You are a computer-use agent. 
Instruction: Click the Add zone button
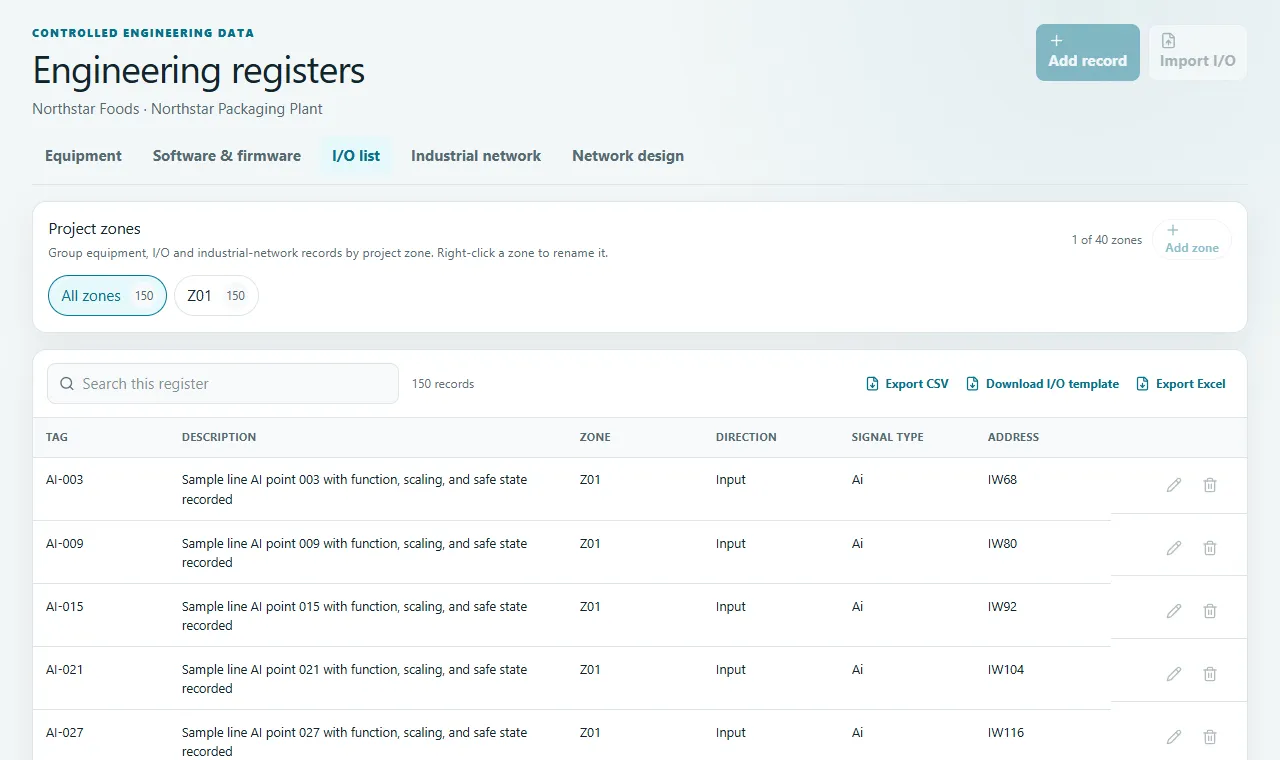pyautogui.click(x=1192, y=240)
